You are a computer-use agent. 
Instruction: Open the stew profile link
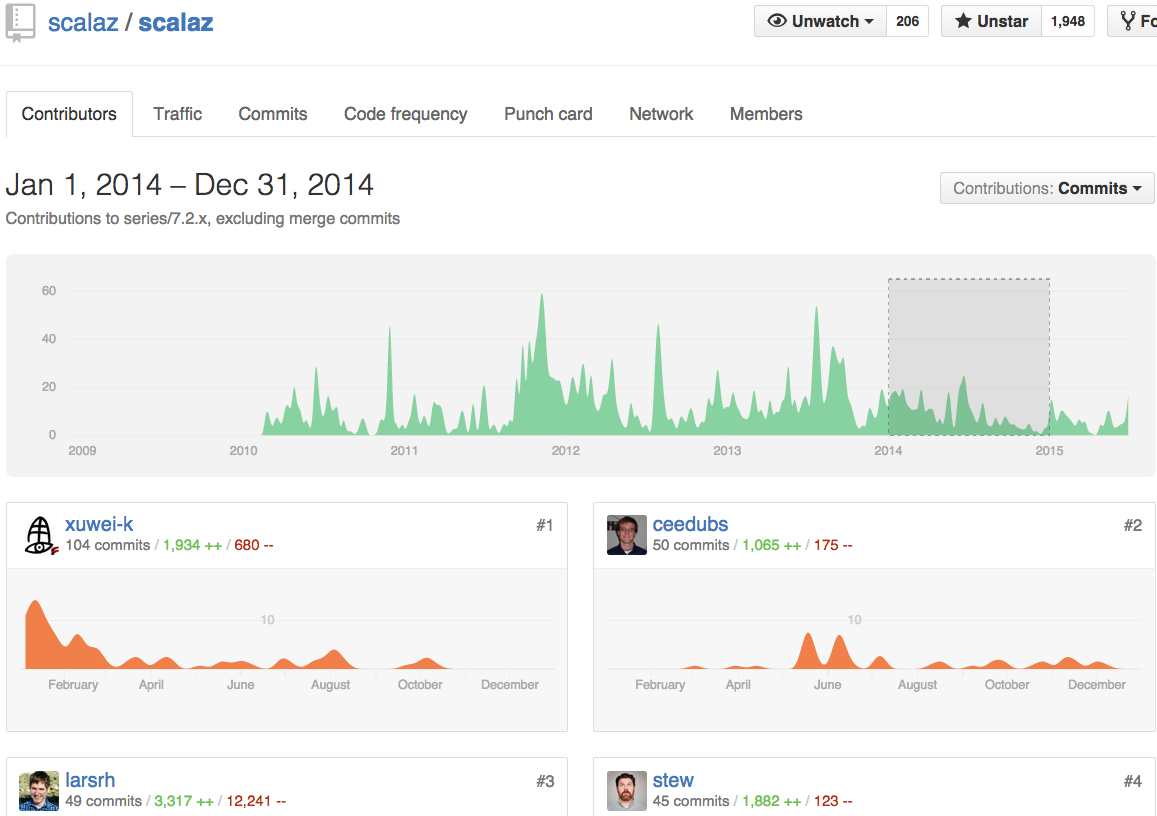click(x=673, y=780)
